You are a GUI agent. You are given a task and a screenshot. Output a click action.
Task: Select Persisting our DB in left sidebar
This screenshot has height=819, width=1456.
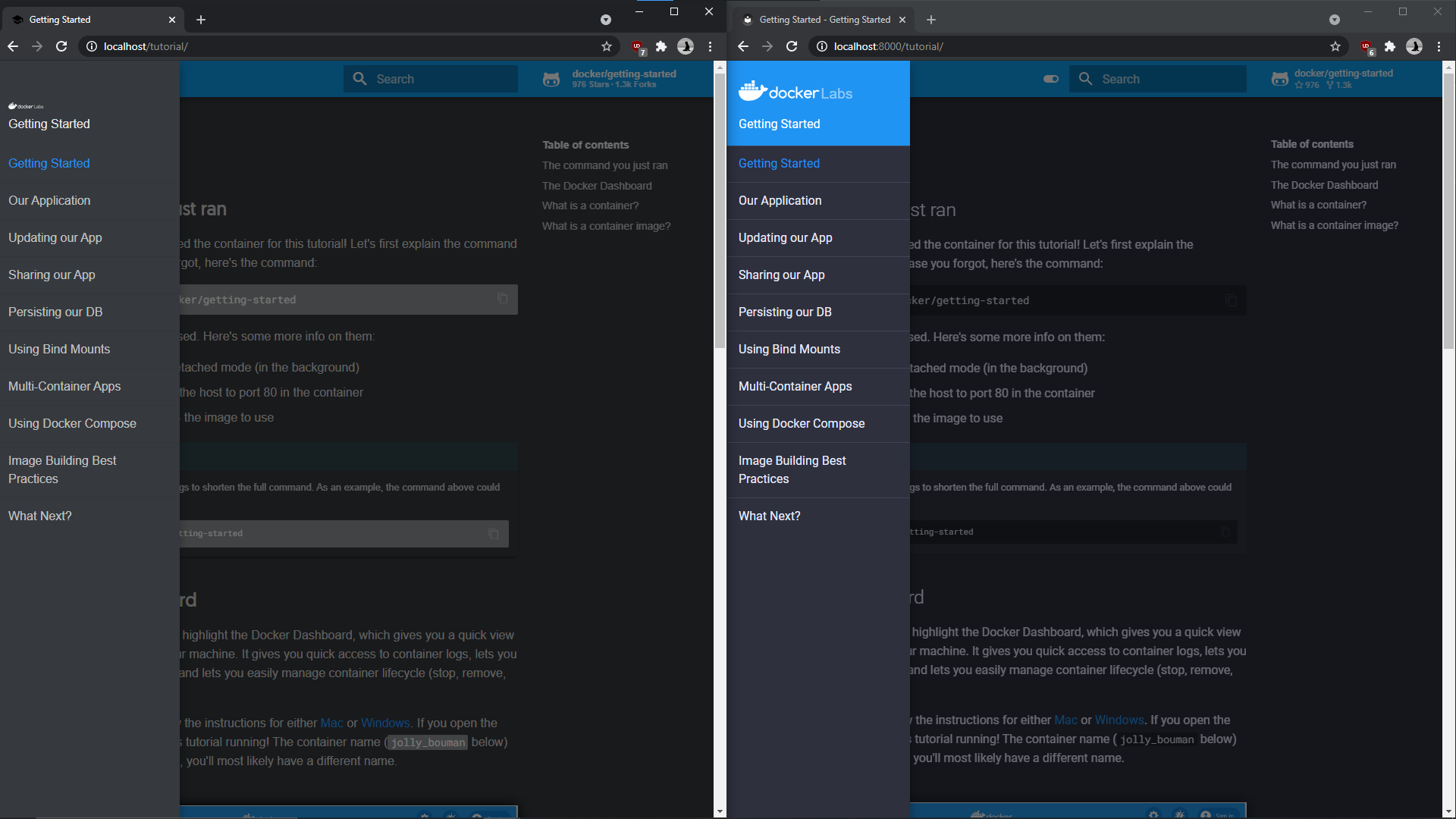55,312
